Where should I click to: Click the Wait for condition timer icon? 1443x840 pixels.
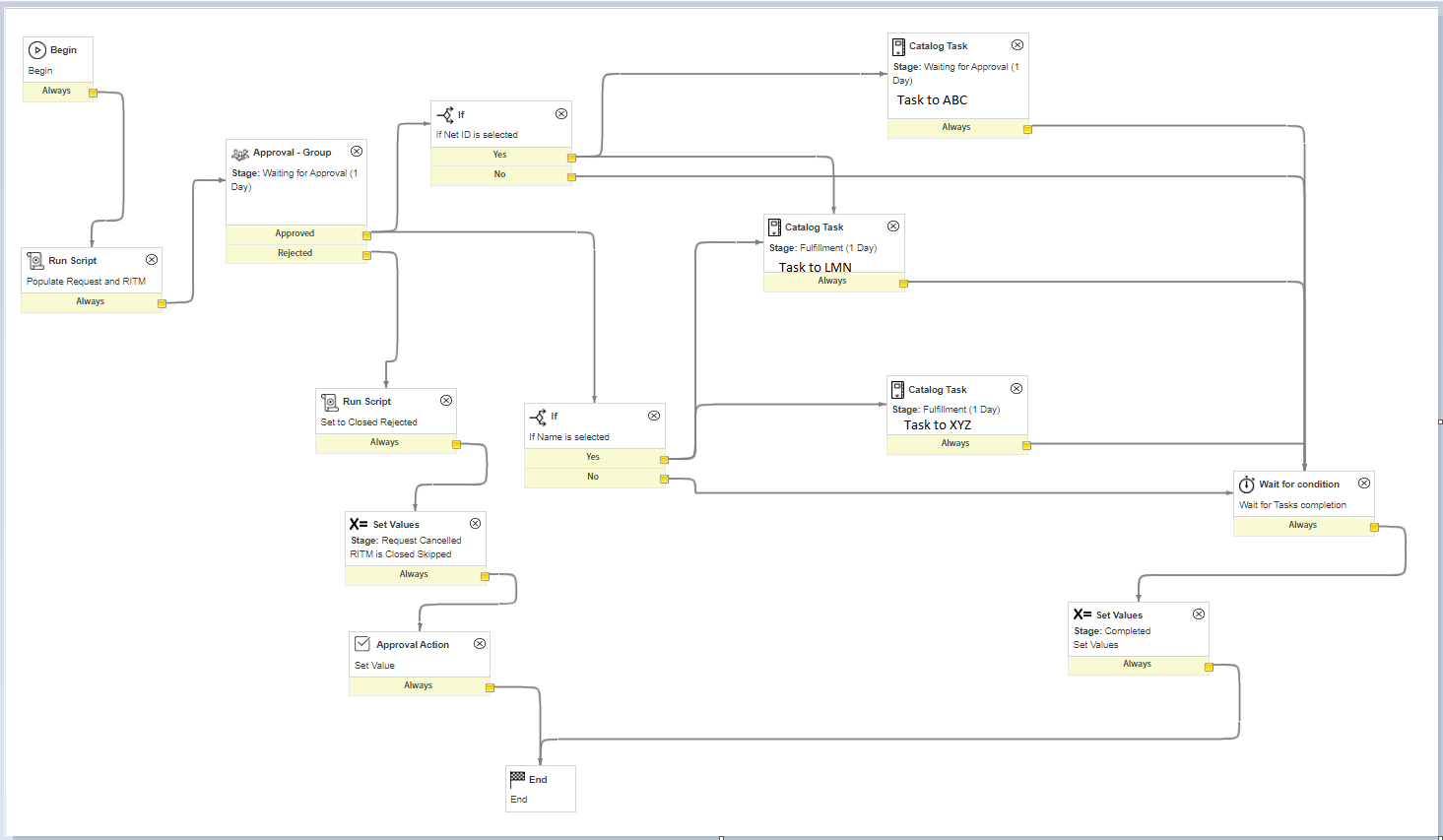tap(1246, 485)
